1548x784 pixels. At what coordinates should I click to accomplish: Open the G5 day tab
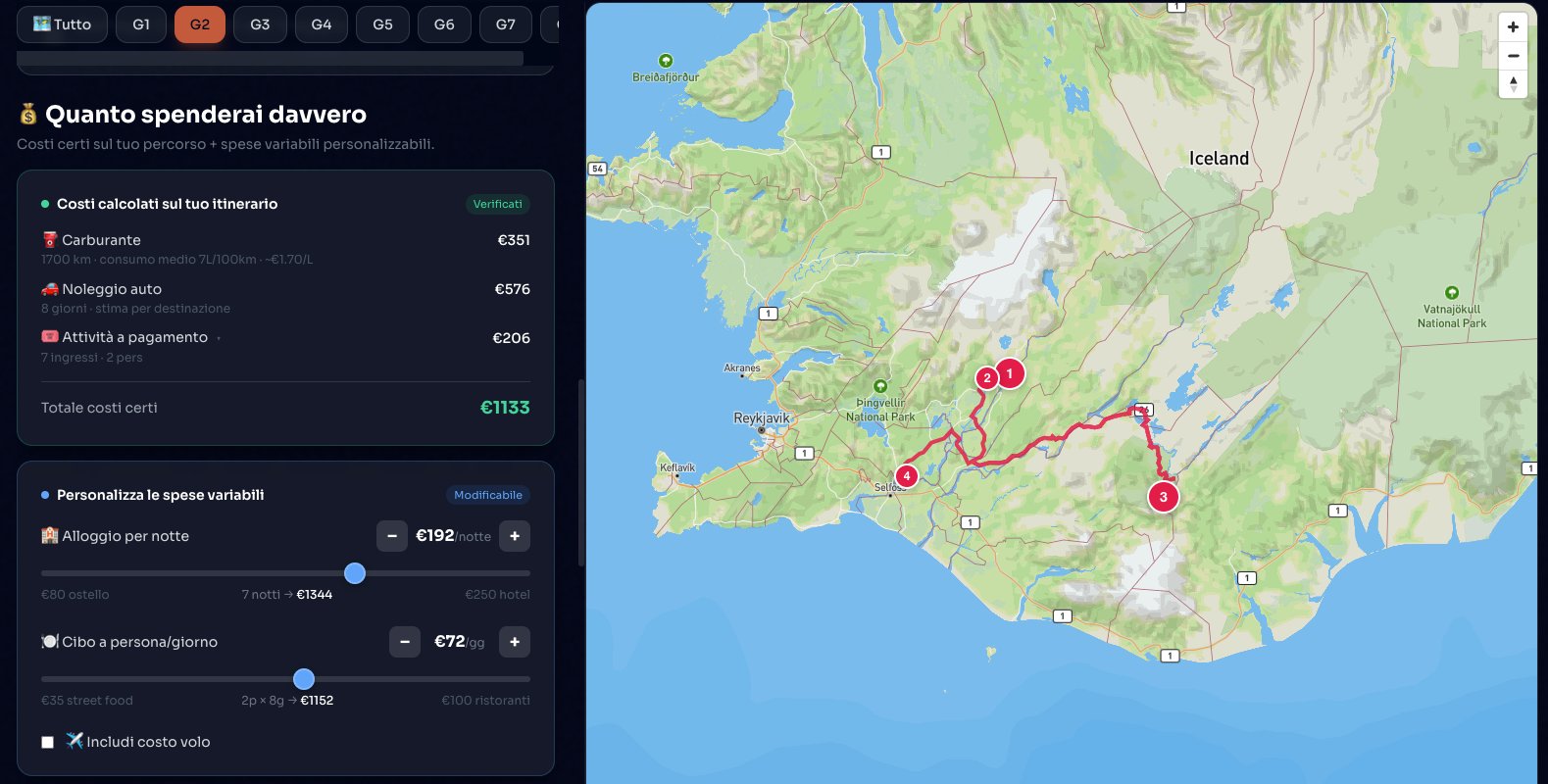click(382, 24)
